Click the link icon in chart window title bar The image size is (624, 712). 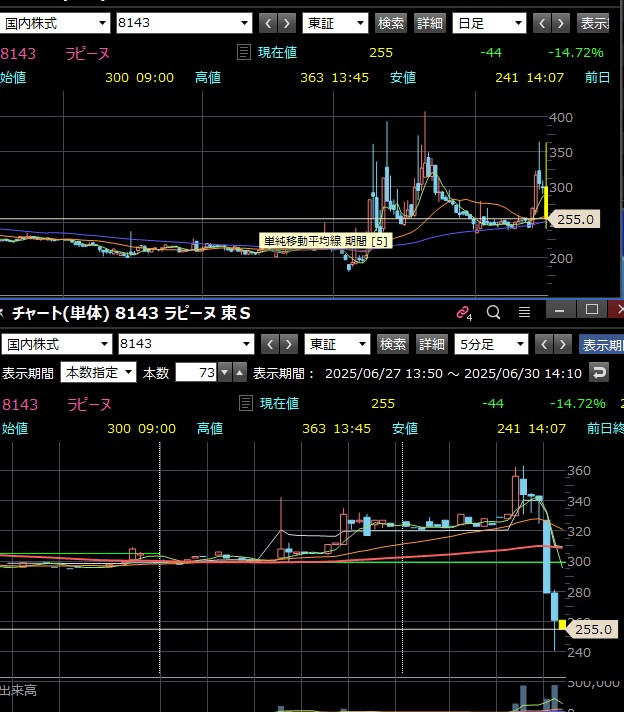coord(464,312)
